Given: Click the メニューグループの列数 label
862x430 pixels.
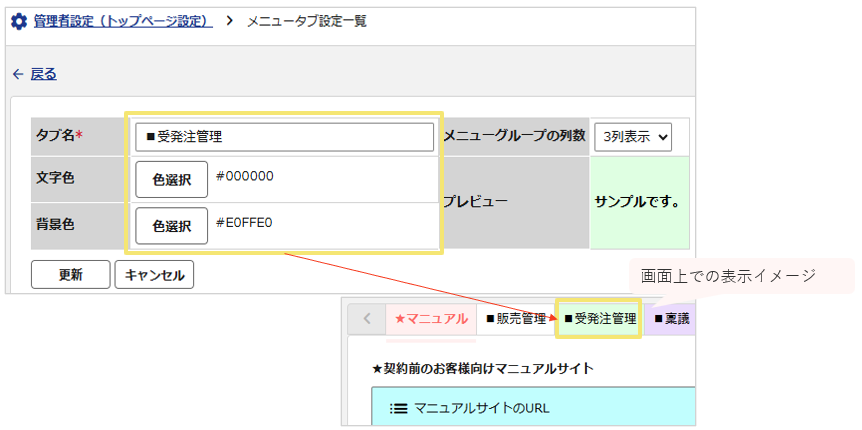Looking at the screenshot, I should 514,135.
